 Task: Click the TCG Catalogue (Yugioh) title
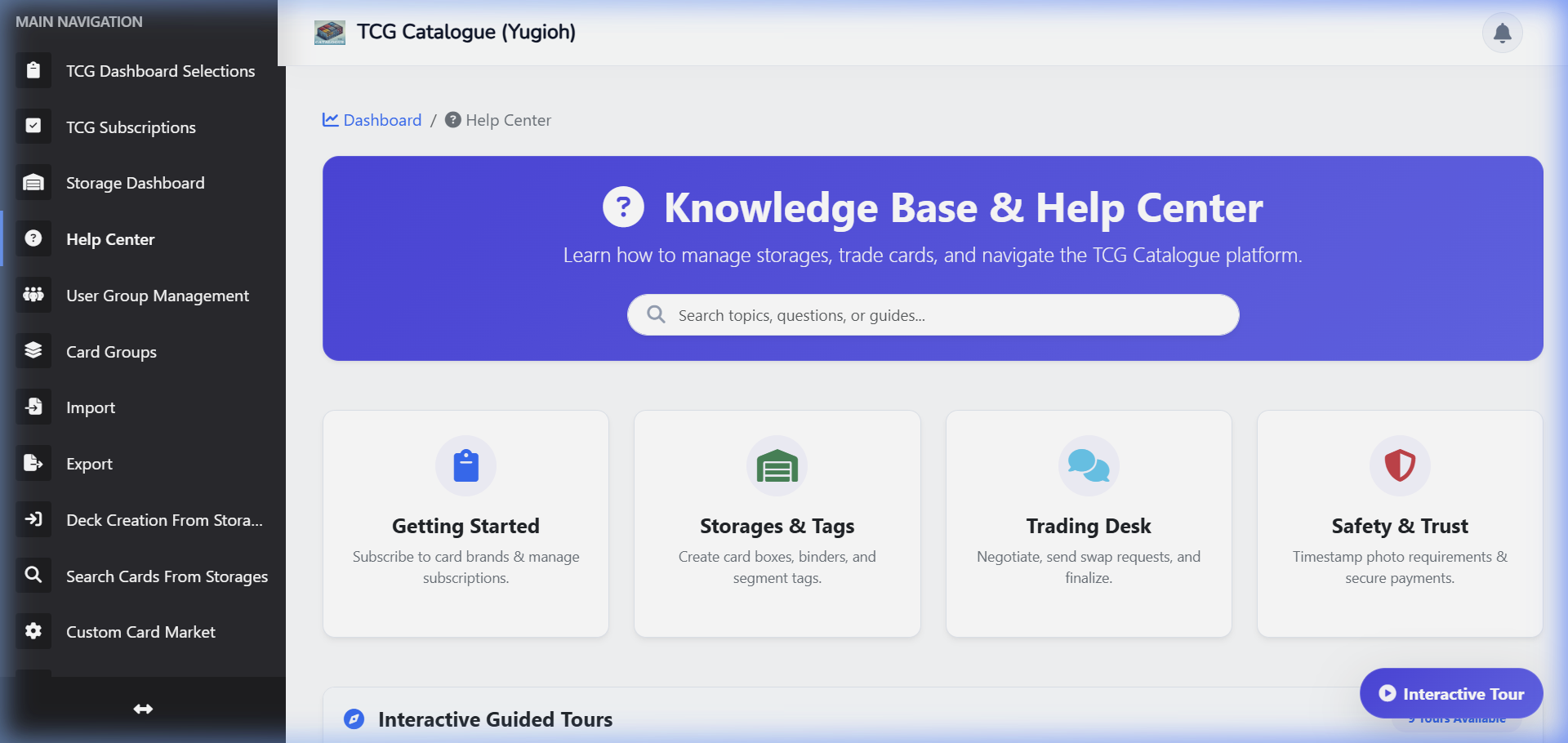pos(466,32)
